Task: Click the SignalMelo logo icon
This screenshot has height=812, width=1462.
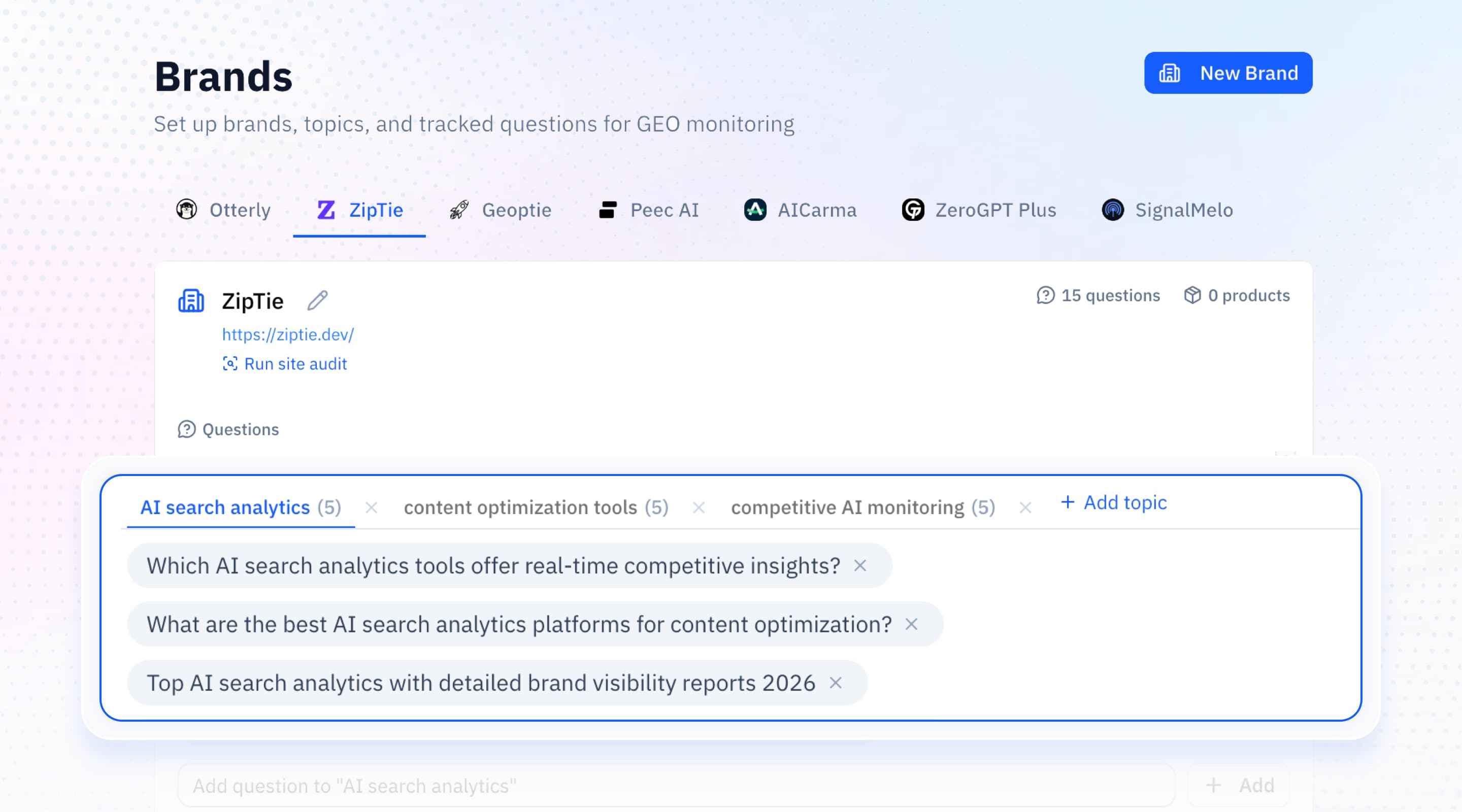Action: click(1112, 210)
